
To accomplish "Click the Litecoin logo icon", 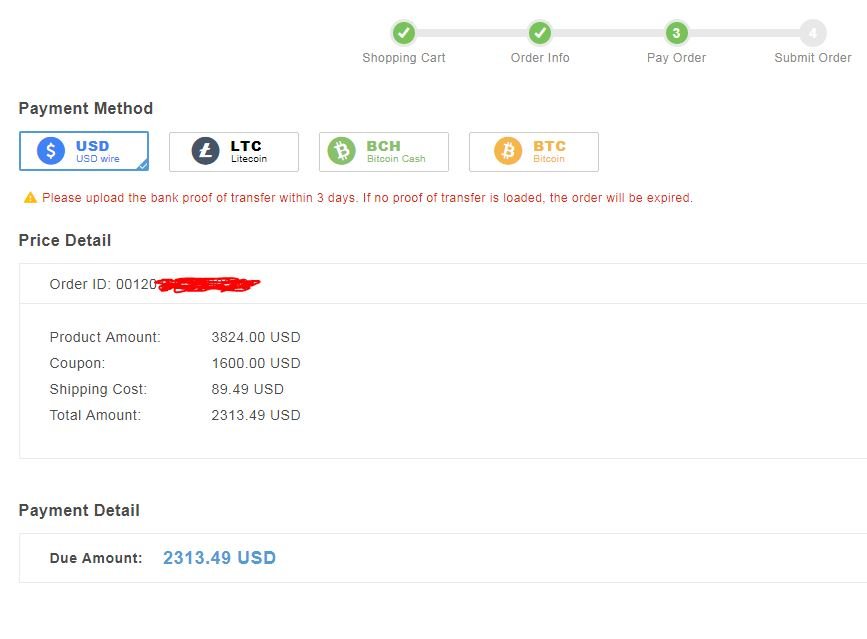I will [x=204, y=151].
